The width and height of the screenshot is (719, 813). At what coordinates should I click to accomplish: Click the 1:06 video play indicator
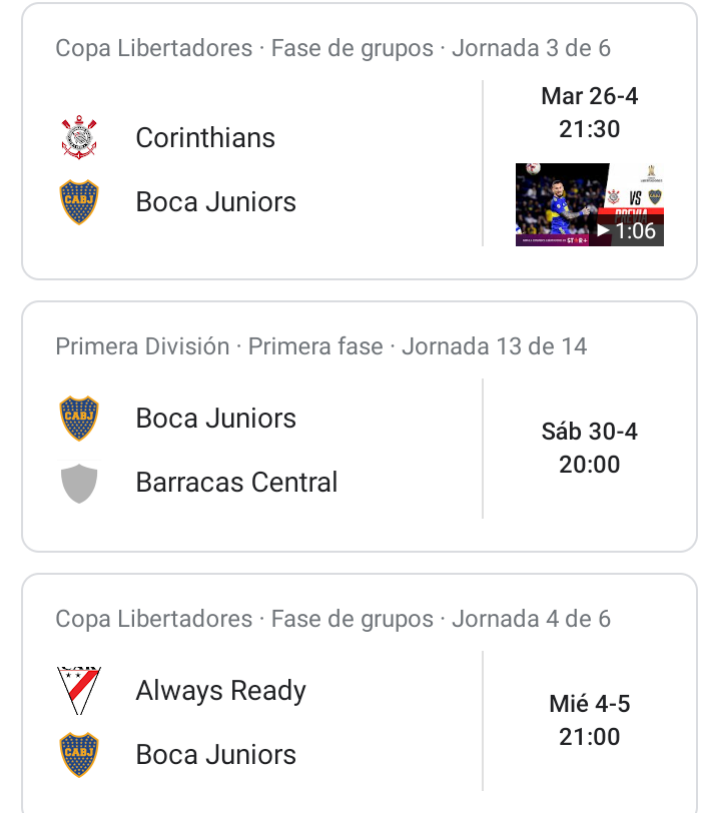[628, 231]
